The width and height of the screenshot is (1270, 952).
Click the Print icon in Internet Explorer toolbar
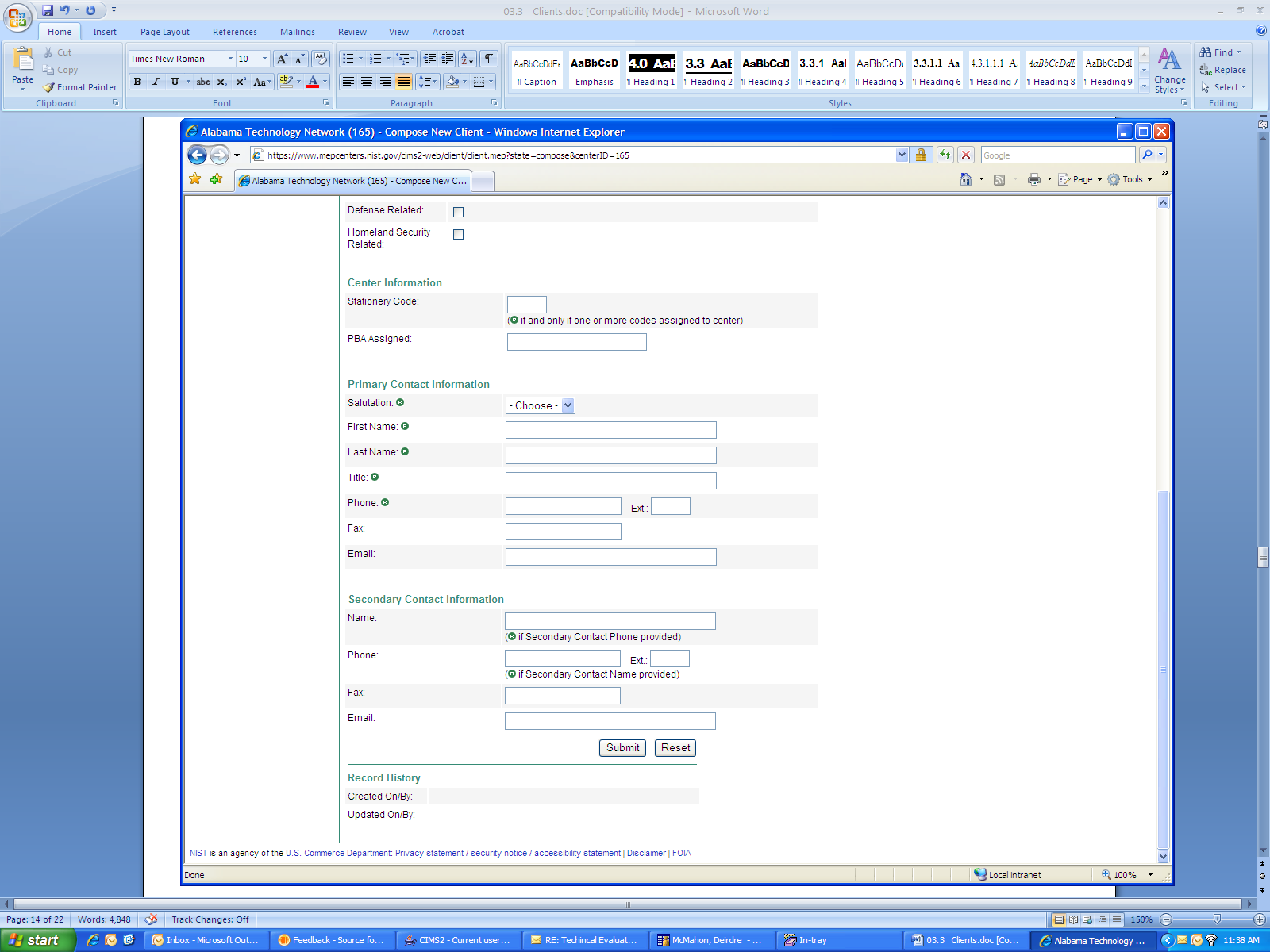tap(1033, 179)
